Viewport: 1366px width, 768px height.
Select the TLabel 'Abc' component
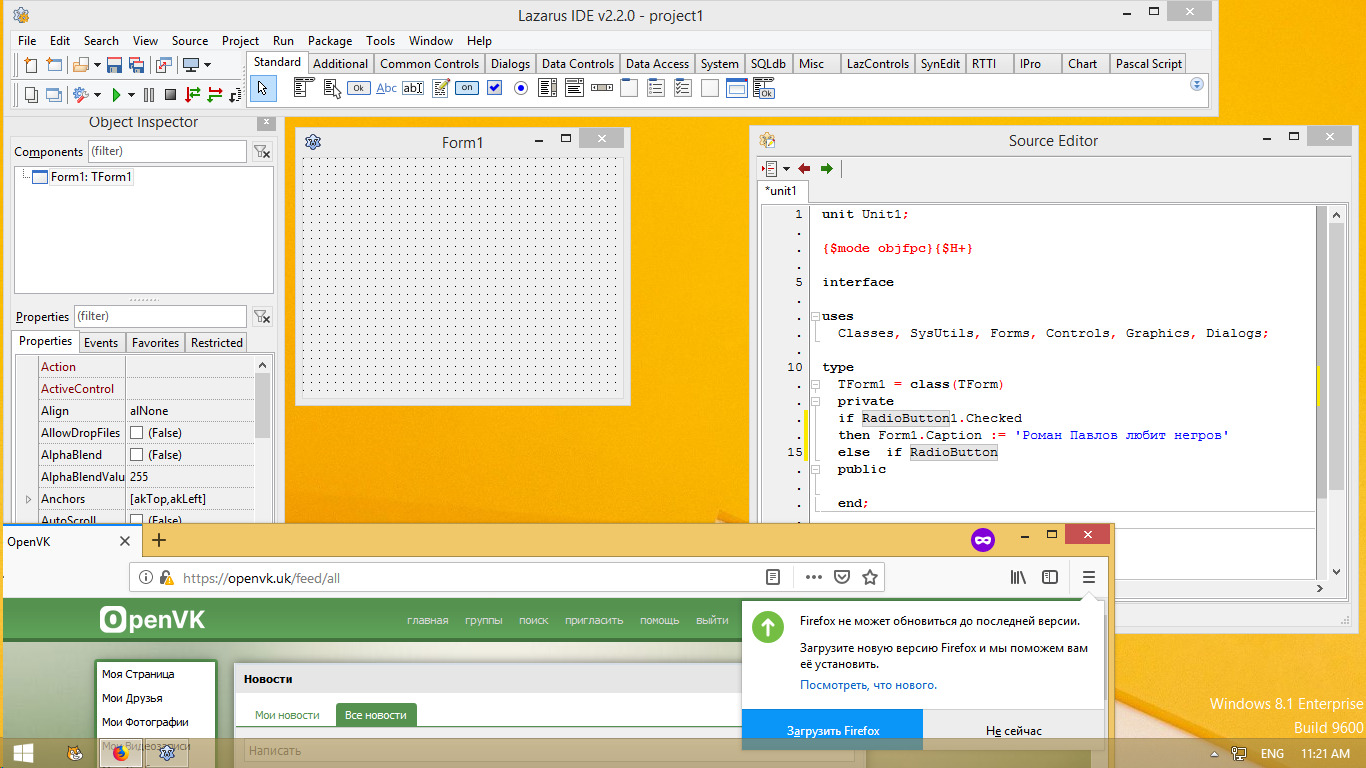[386, 89]
